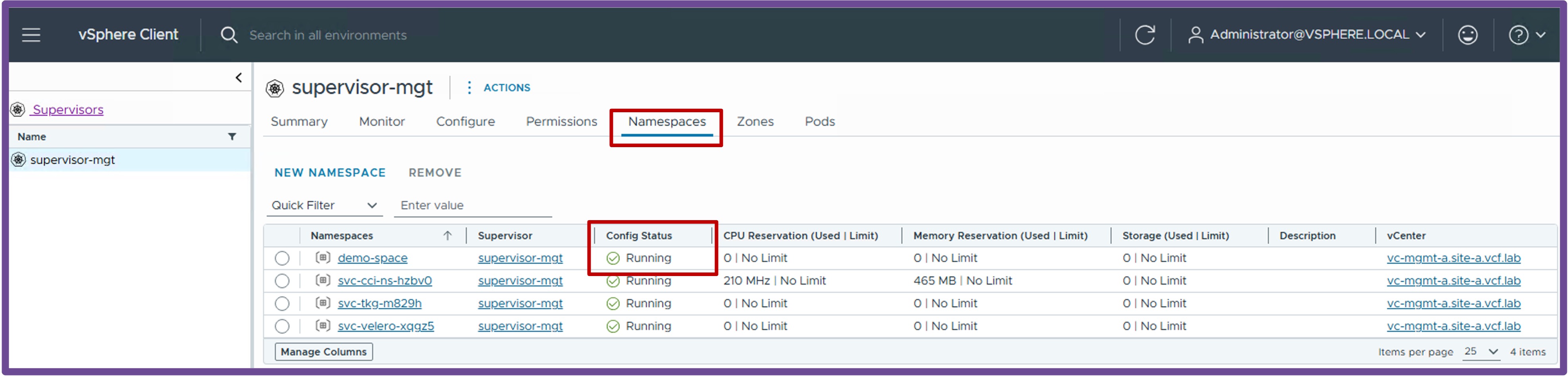Expand the help menu chevron
1568x376 pixels.
coord(1541,35)
